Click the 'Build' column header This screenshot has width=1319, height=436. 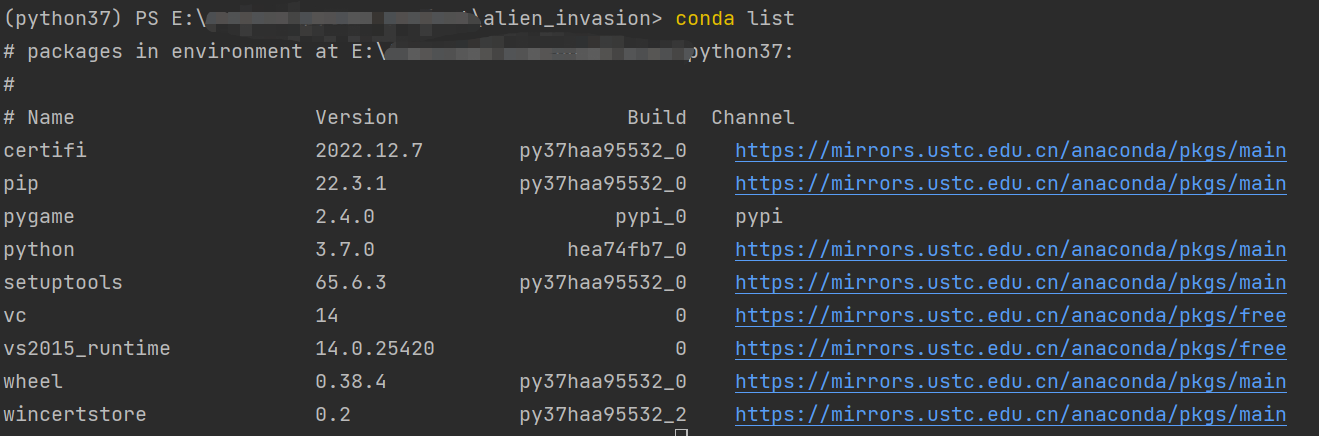point(657,118)
